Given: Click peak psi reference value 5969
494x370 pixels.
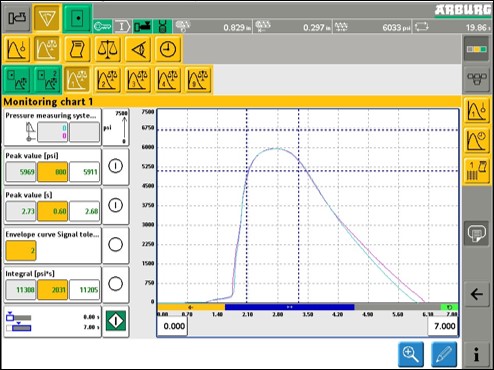Looking at the screenshot, I should click(x=21, y=172).
